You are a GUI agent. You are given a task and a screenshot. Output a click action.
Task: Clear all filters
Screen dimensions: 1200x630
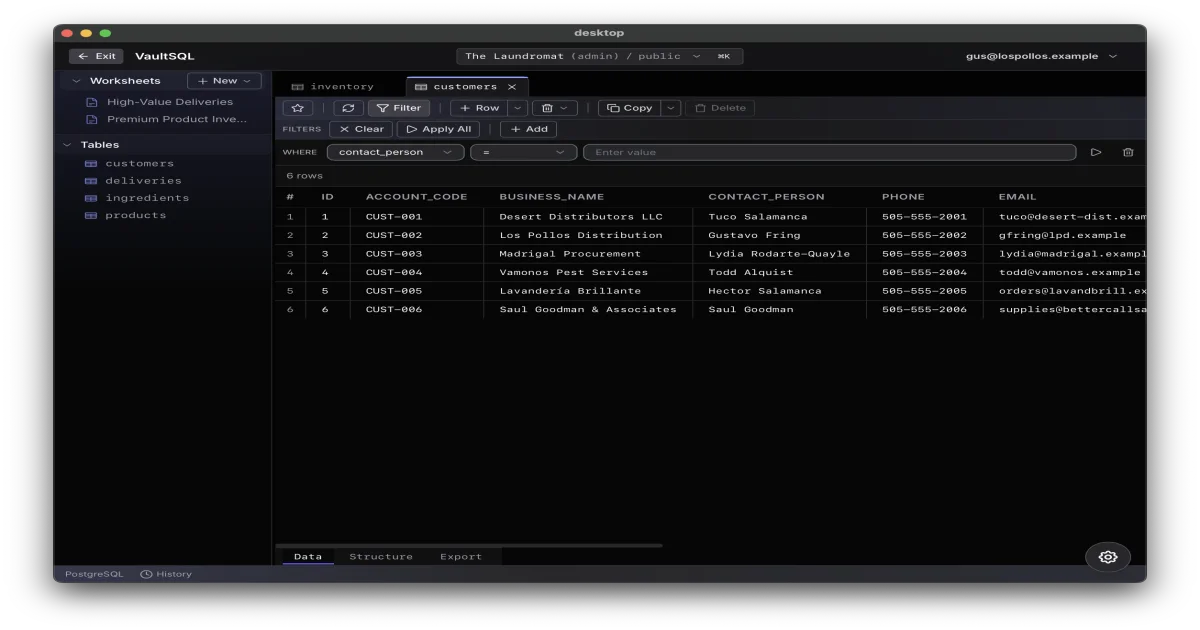click(x=362, y=129)
